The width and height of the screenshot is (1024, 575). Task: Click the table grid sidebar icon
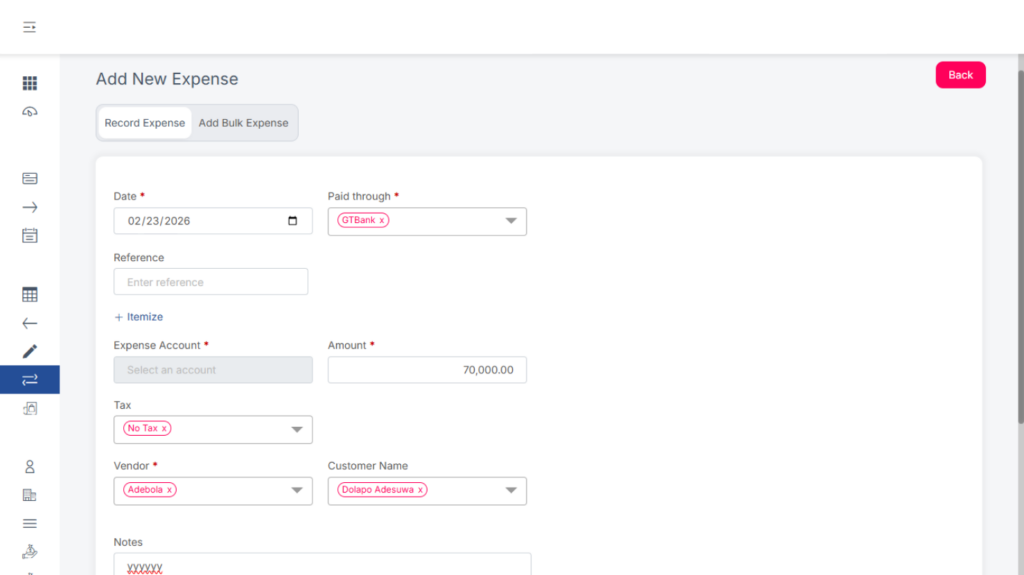[30, 295]
